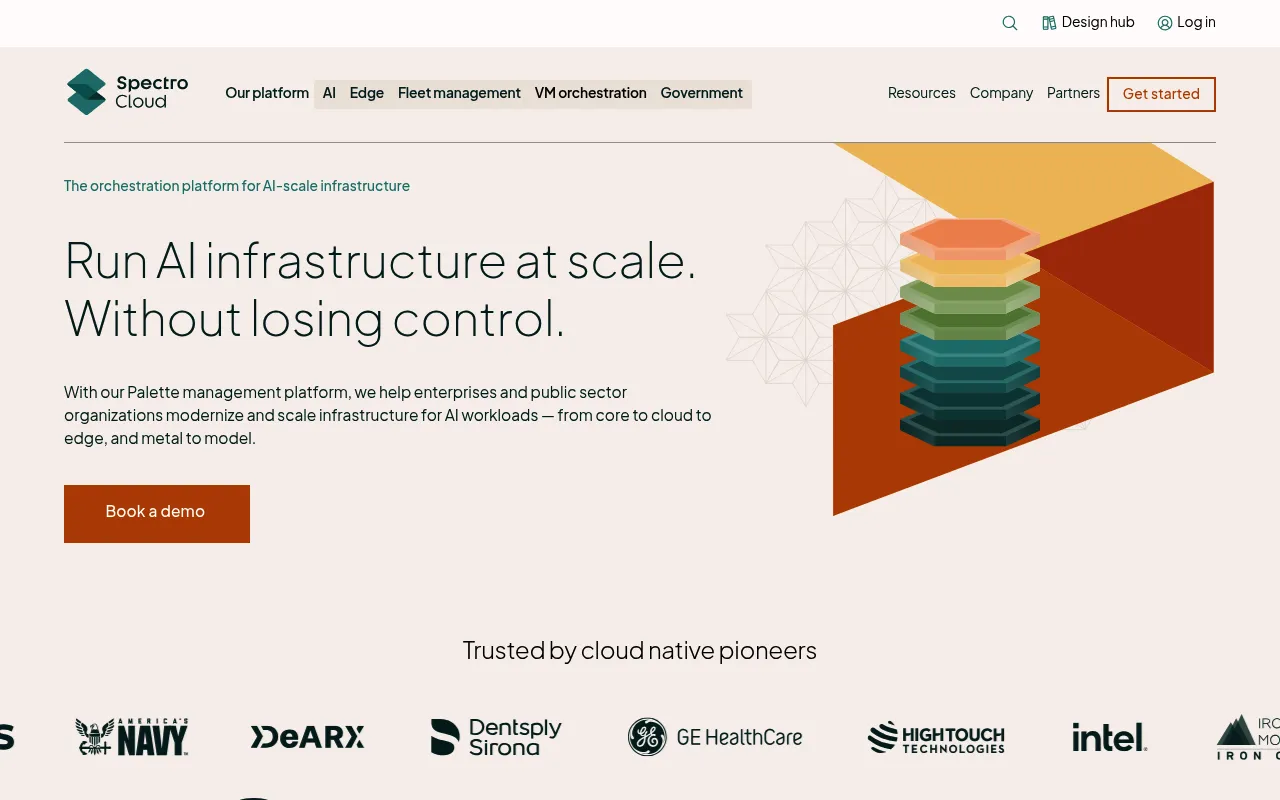The width and height of the screenshot is (1280, 800).
Task: Open the Design hub link
Action: pyautogui.click(x=1088, y=22)
